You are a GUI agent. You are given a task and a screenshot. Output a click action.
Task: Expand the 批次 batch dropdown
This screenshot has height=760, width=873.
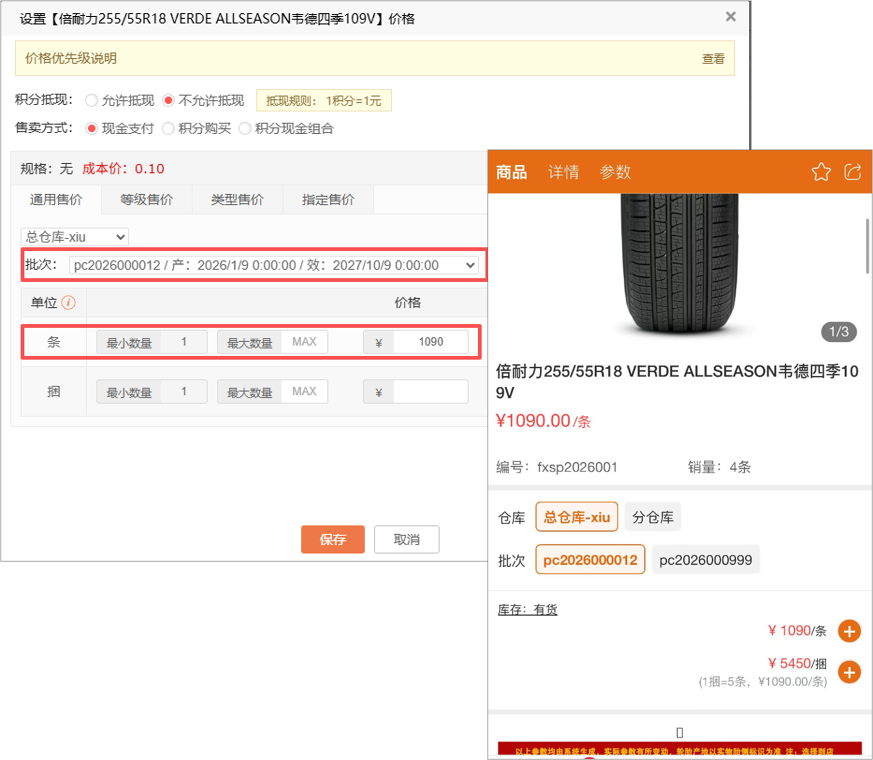pyautogui.click(x=467, y=264)
